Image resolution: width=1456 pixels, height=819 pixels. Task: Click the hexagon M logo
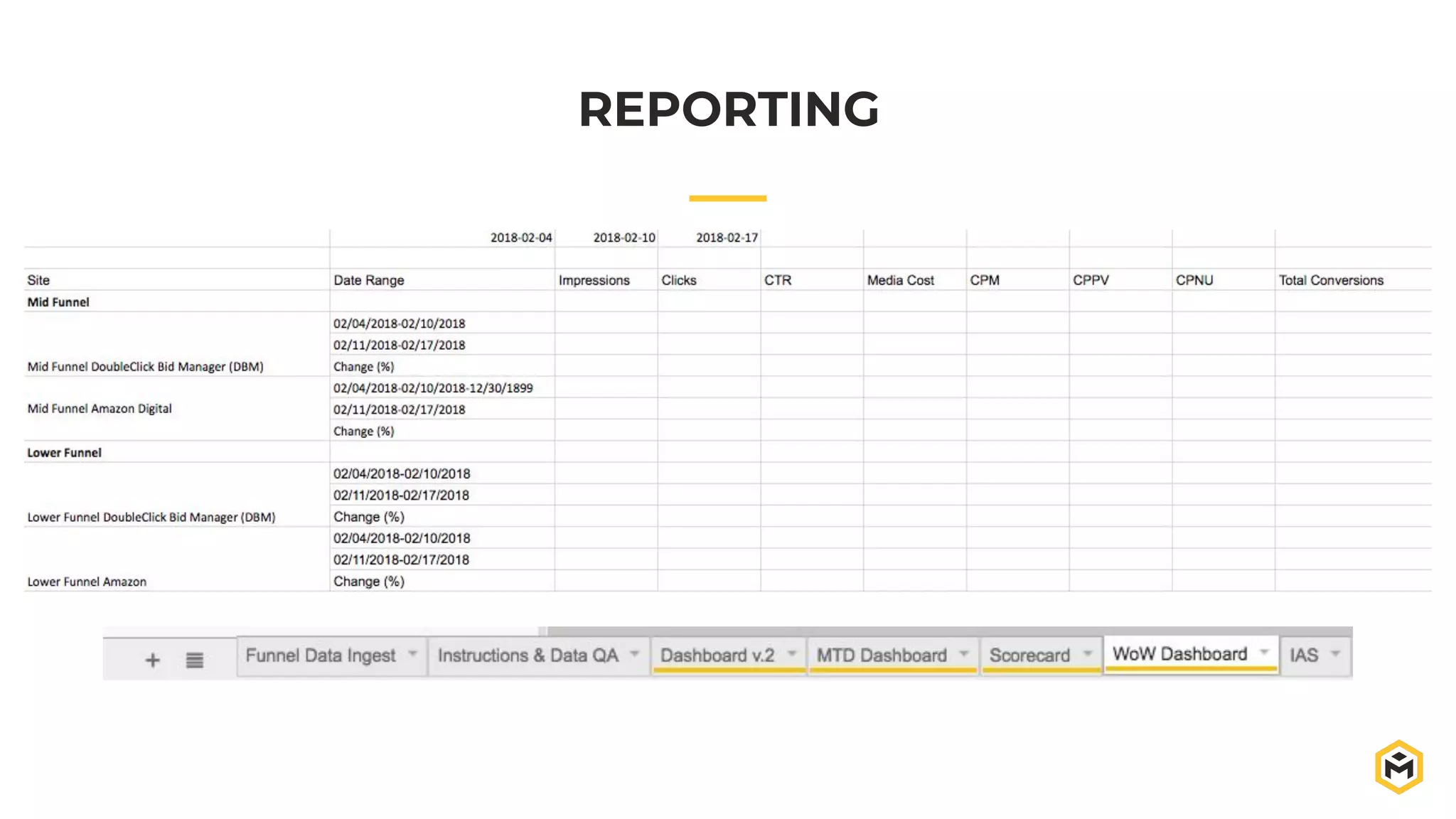pos(1398,766)
